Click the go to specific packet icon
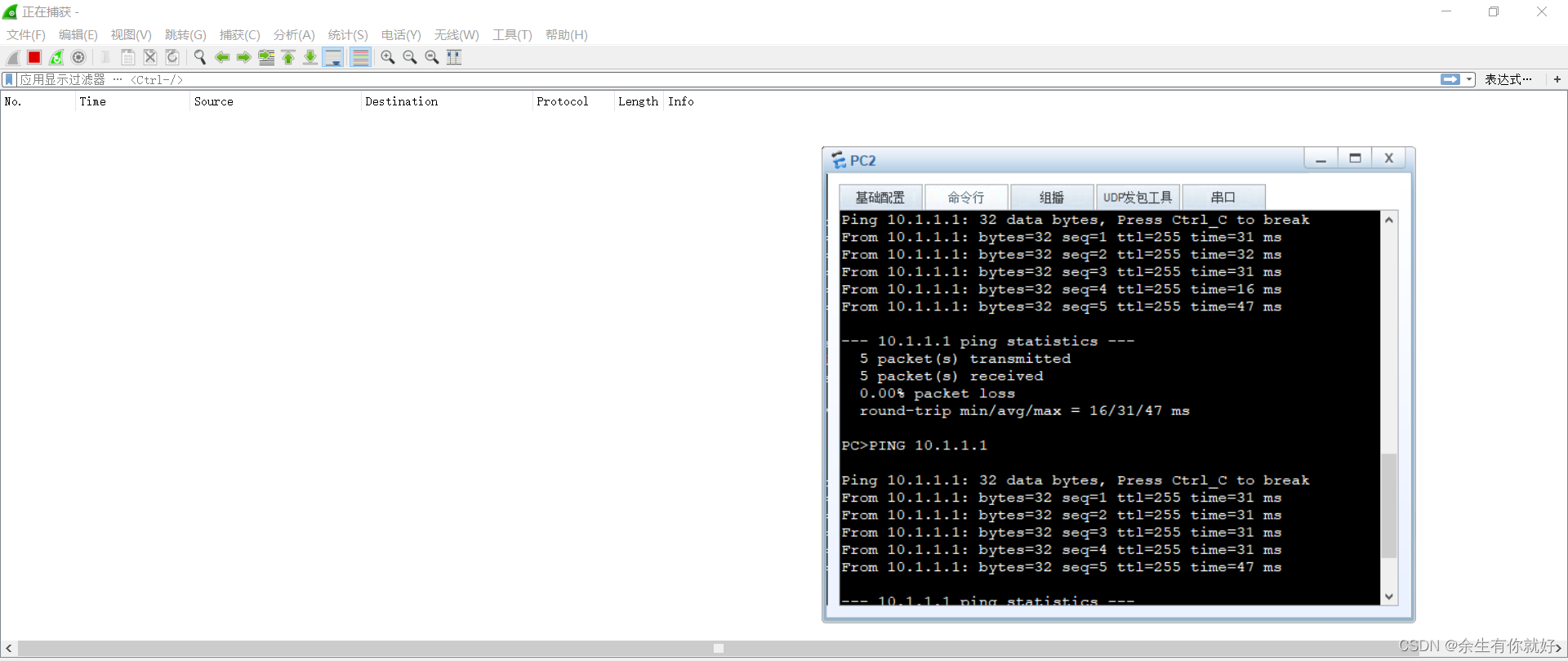 [x=266, y=57]
